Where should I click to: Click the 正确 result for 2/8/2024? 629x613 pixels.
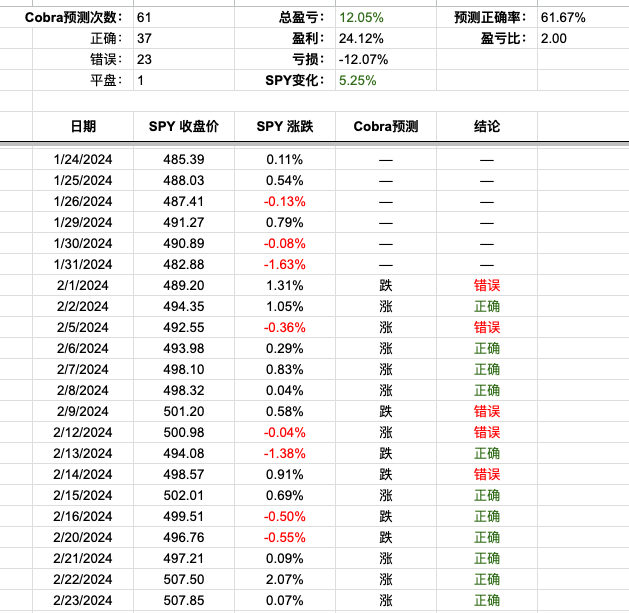(487, 390)
